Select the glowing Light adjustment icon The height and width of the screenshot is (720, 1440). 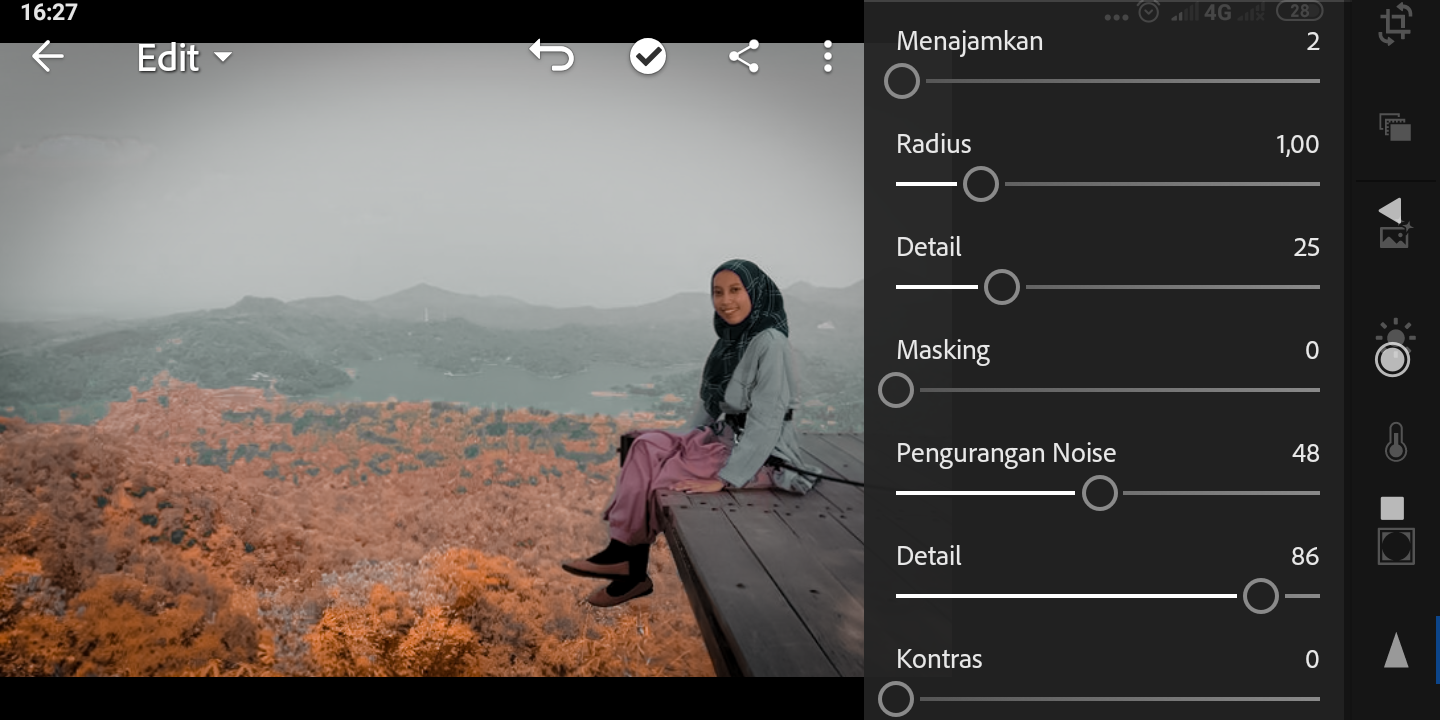click(1393, 352)
